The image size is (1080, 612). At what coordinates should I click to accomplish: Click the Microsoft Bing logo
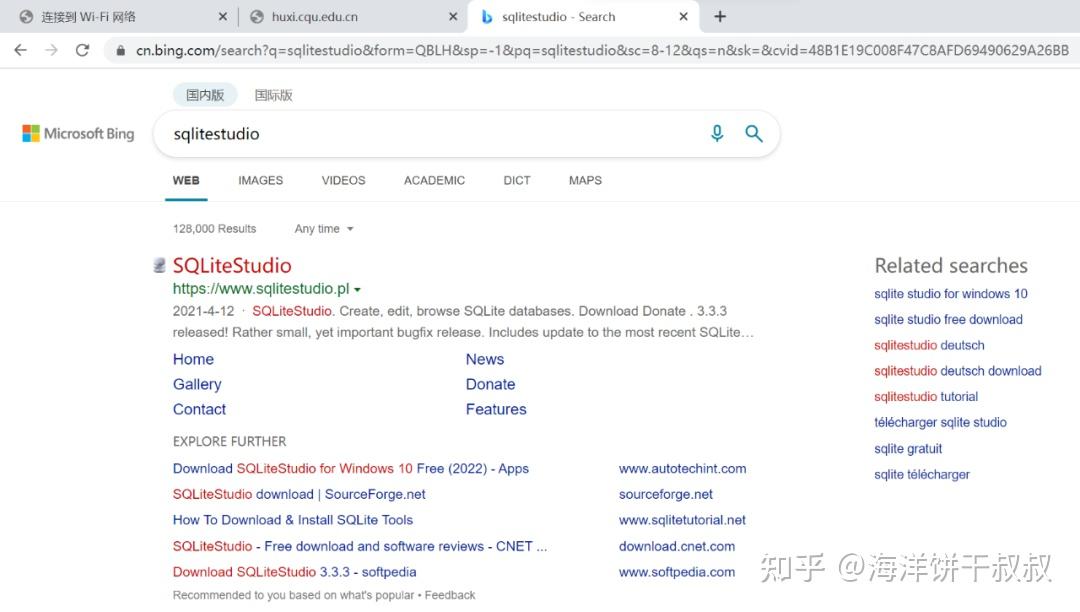click(x=77, y=133)
